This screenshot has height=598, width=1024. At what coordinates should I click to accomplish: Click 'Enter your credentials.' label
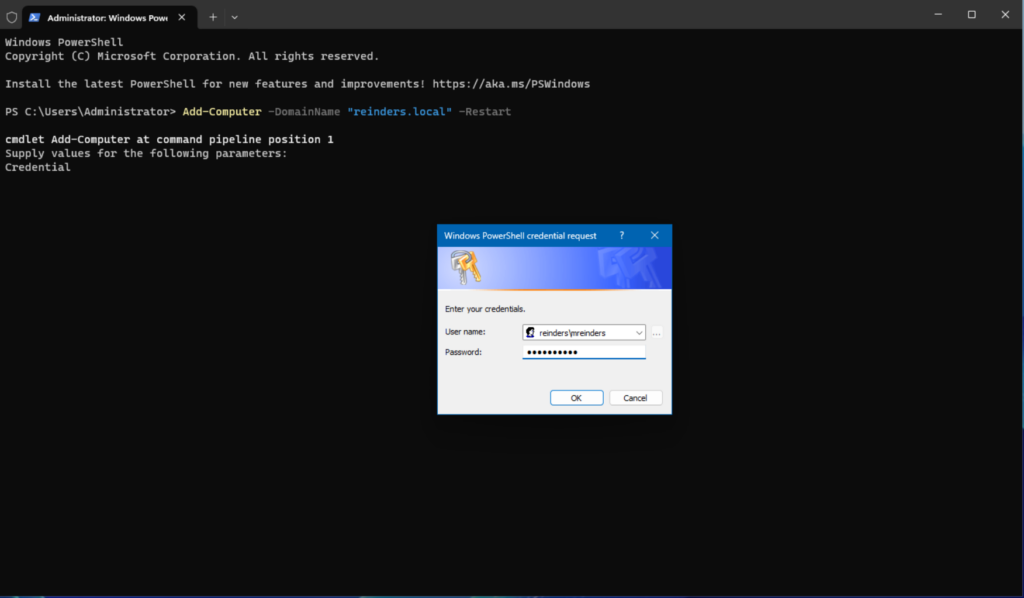click(x=485, y=309)
